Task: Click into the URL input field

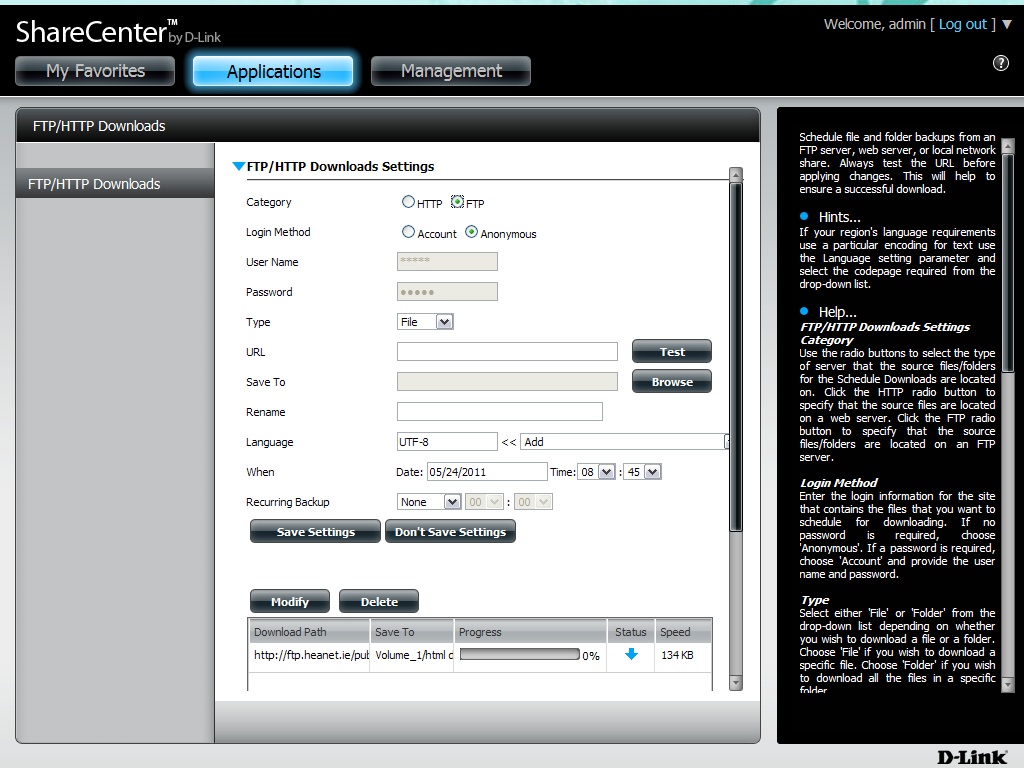Action: pyautogui.click(x=507, y=351)
